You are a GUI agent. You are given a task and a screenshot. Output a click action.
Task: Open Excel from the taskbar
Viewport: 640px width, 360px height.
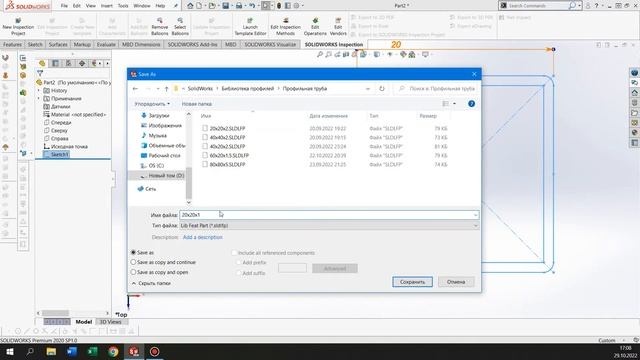tap(93, 351)
